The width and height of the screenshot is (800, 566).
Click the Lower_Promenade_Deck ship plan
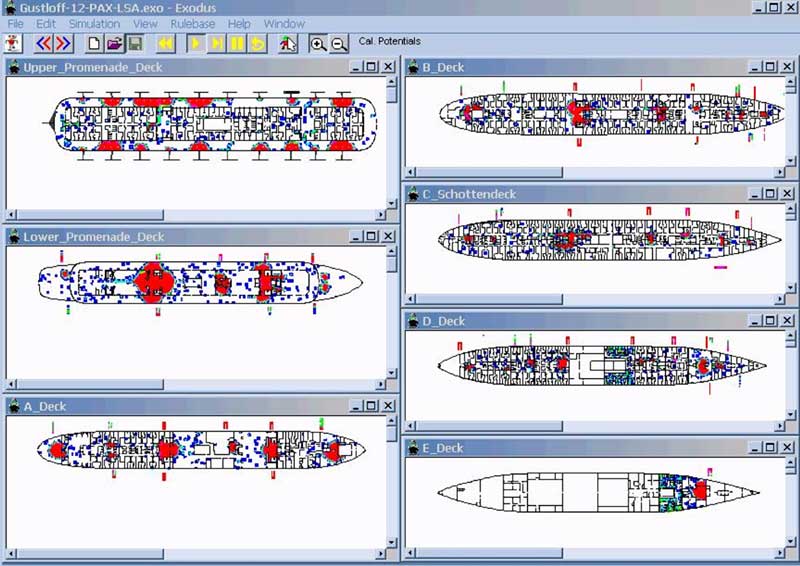pyautogui.click(x=201, y=282)
